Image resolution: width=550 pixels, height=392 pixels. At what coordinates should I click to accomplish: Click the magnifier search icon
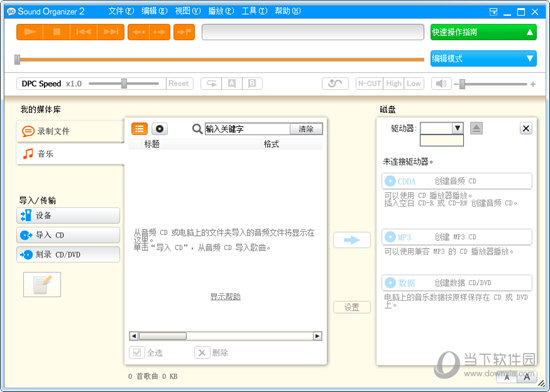[x=197, y=129]
